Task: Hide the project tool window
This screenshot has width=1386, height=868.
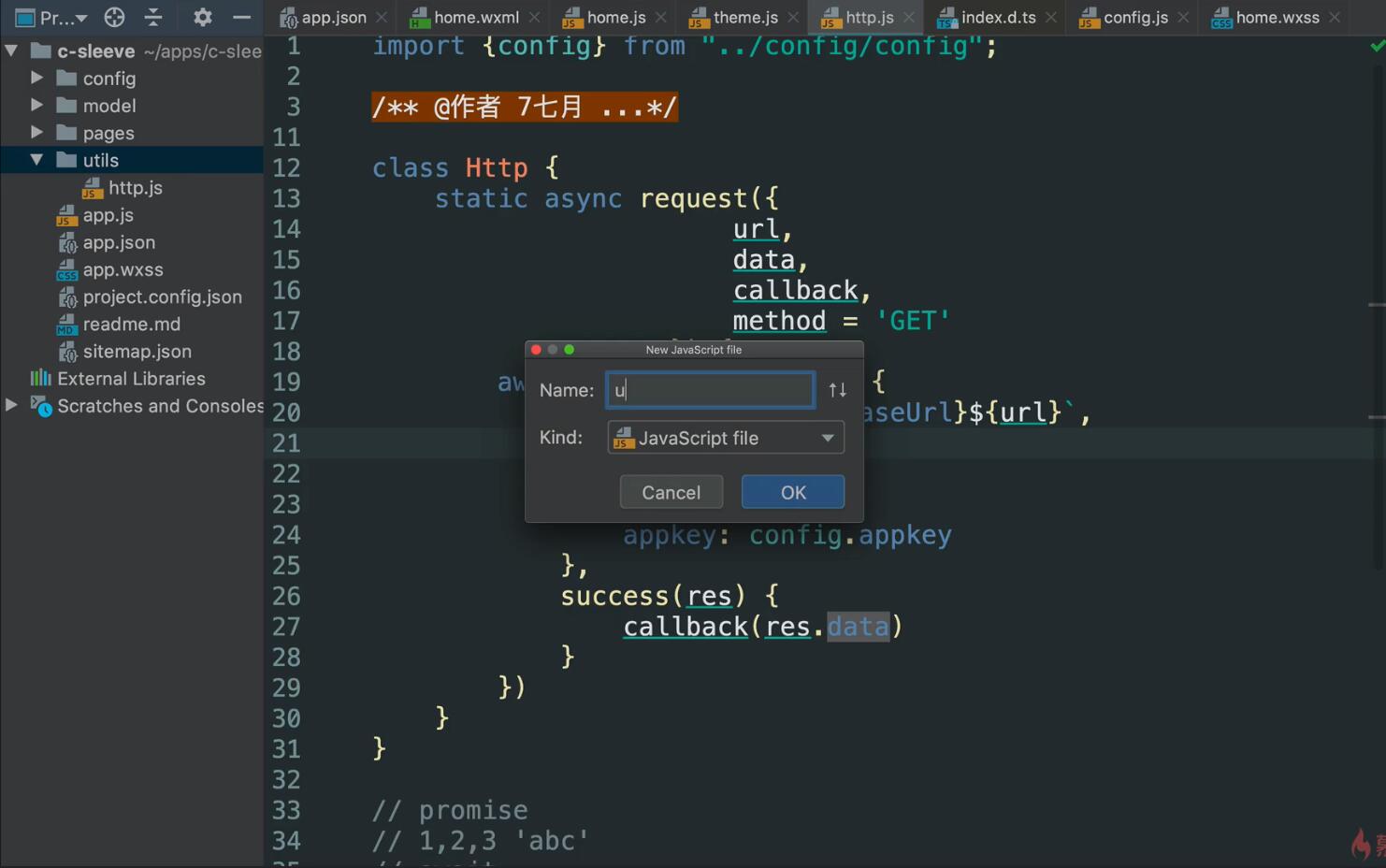Action: [x=241, y=17]
